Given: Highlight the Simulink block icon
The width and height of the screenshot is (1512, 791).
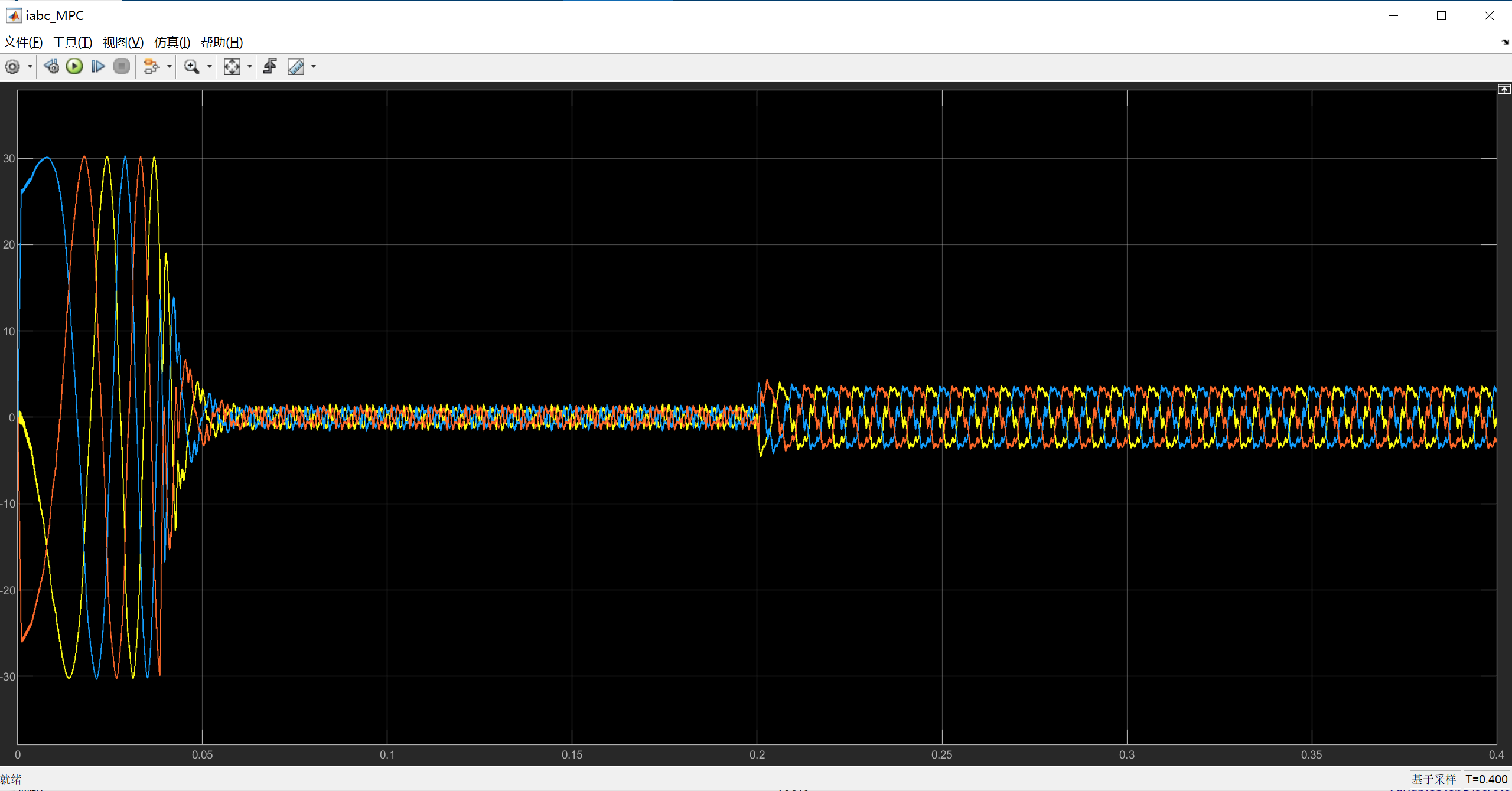Looking at the screenshot, I should 151,67.
